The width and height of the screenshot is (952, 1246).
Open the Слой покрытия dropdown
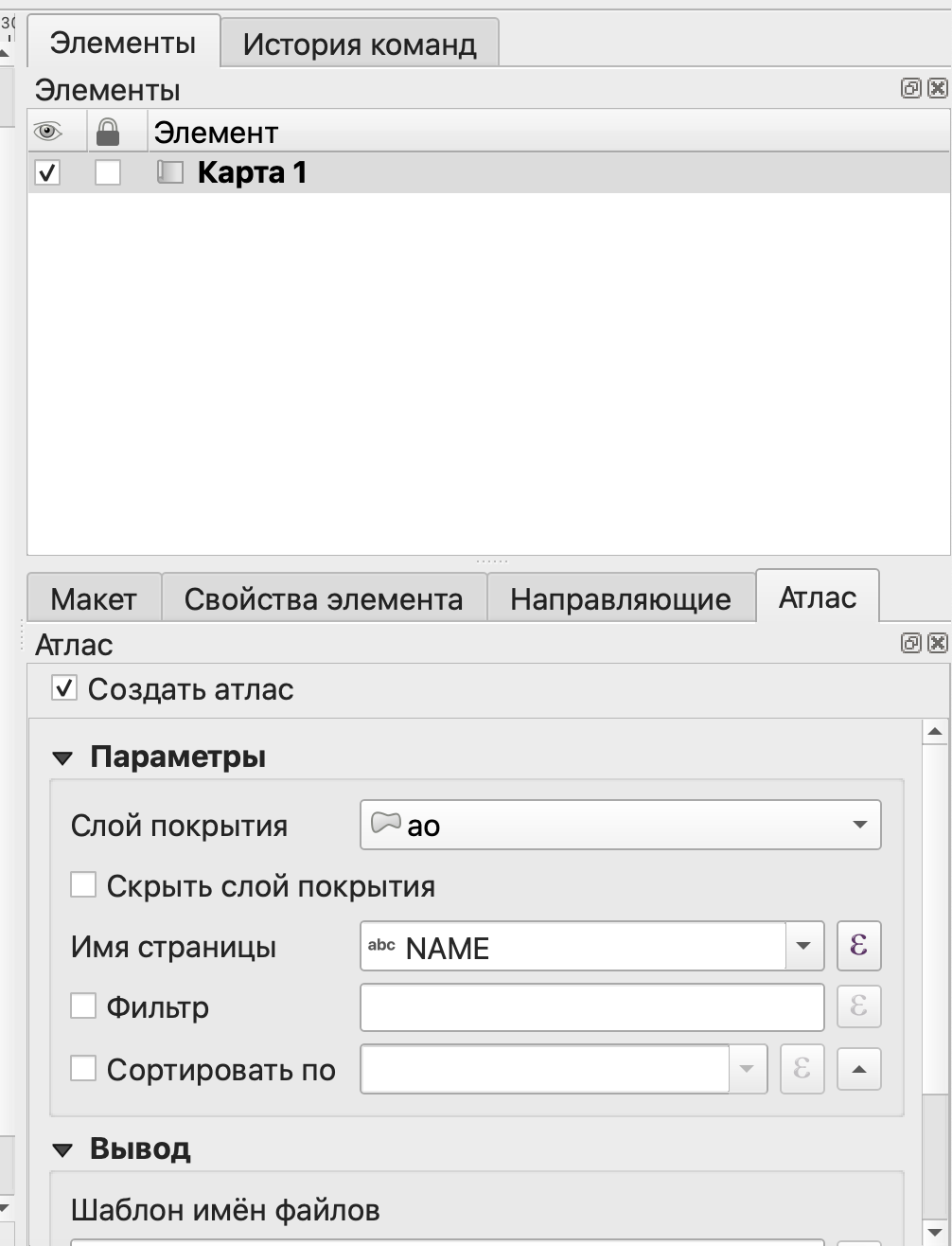620,825
